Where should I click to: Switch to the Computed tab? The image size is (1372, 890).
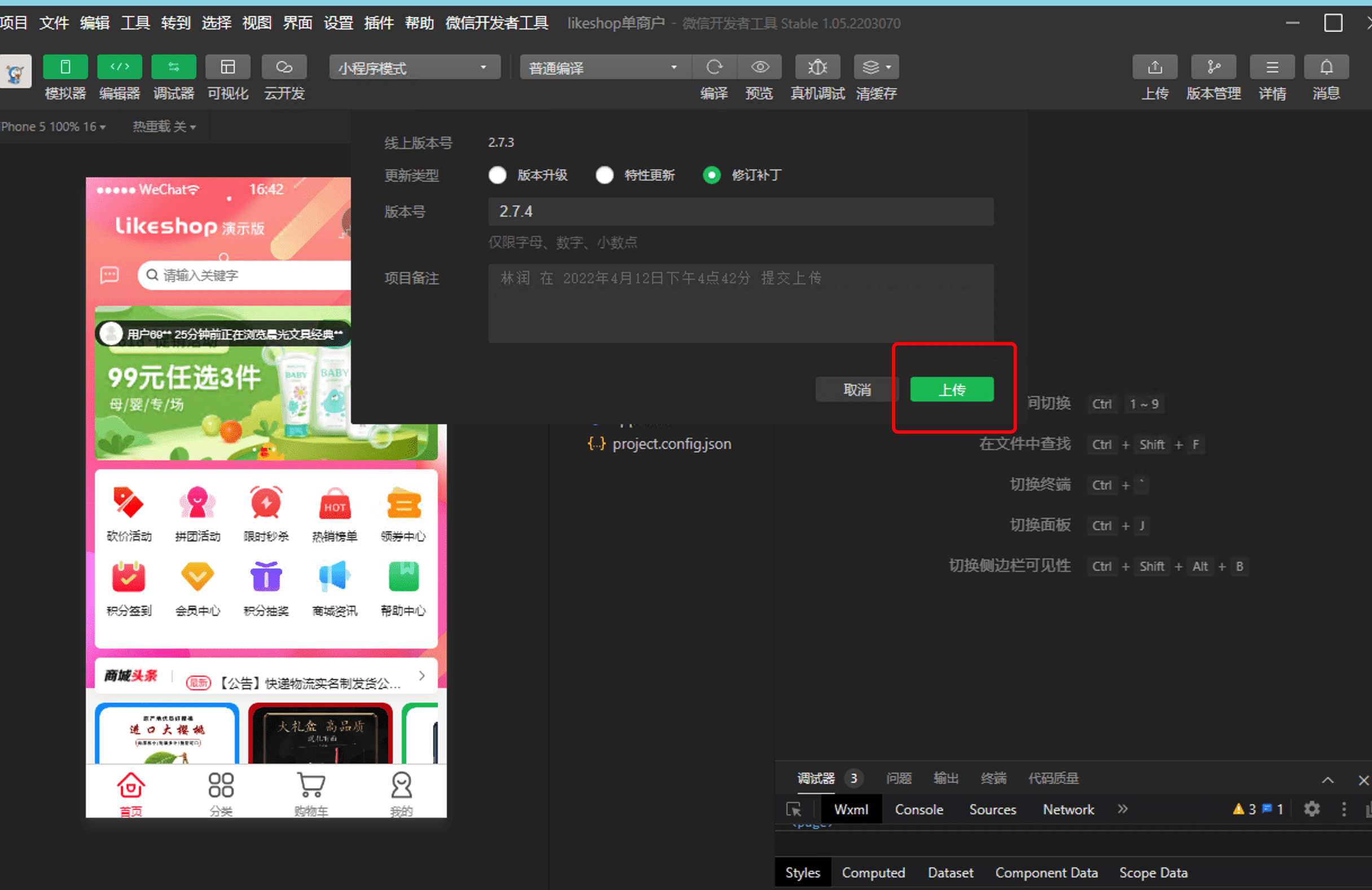click(873, 873)
